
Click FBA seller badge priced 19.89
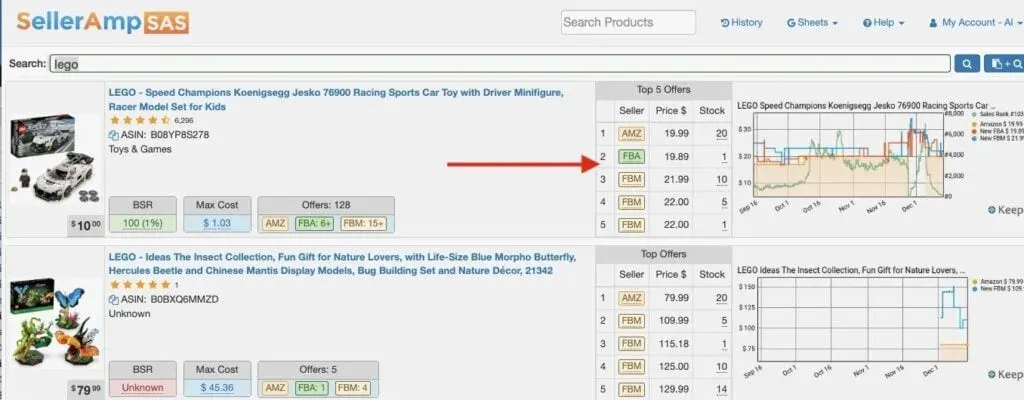coord(632,157)
